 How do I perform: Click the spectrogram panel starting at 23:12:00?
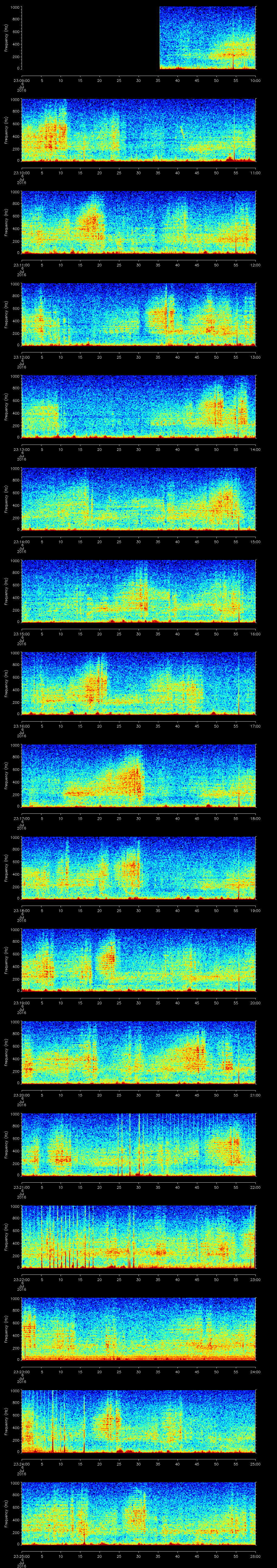[139, 315]
